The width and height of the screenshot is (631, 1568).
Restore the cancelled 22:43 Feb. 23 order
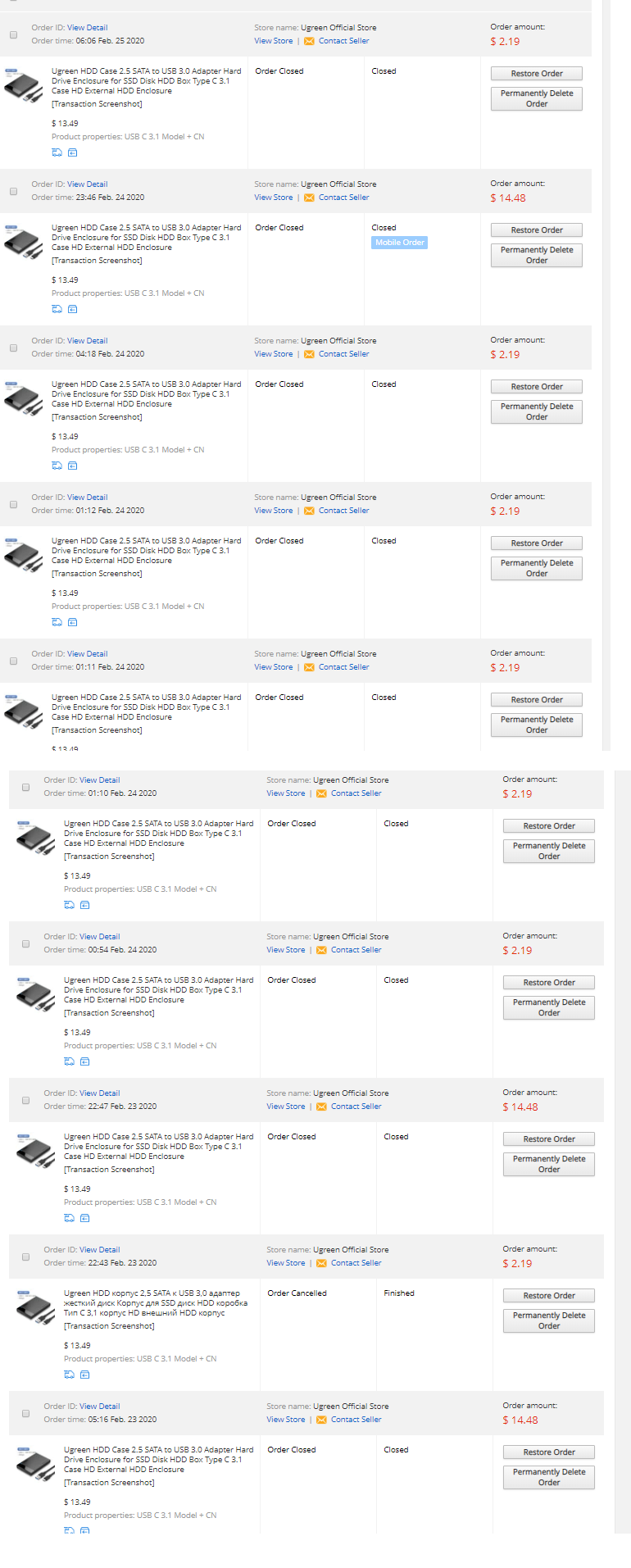click(549, 1296)
